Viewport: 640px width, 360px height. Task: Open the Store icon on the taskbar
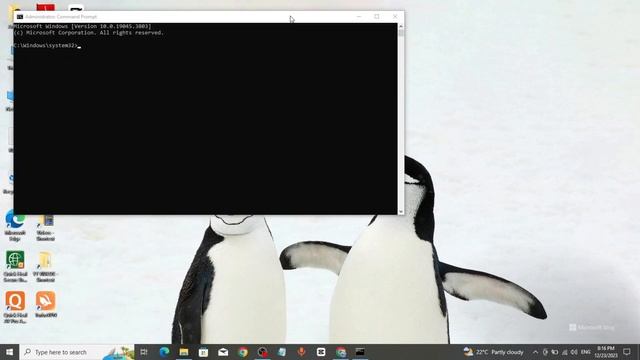tap(203, 352)
